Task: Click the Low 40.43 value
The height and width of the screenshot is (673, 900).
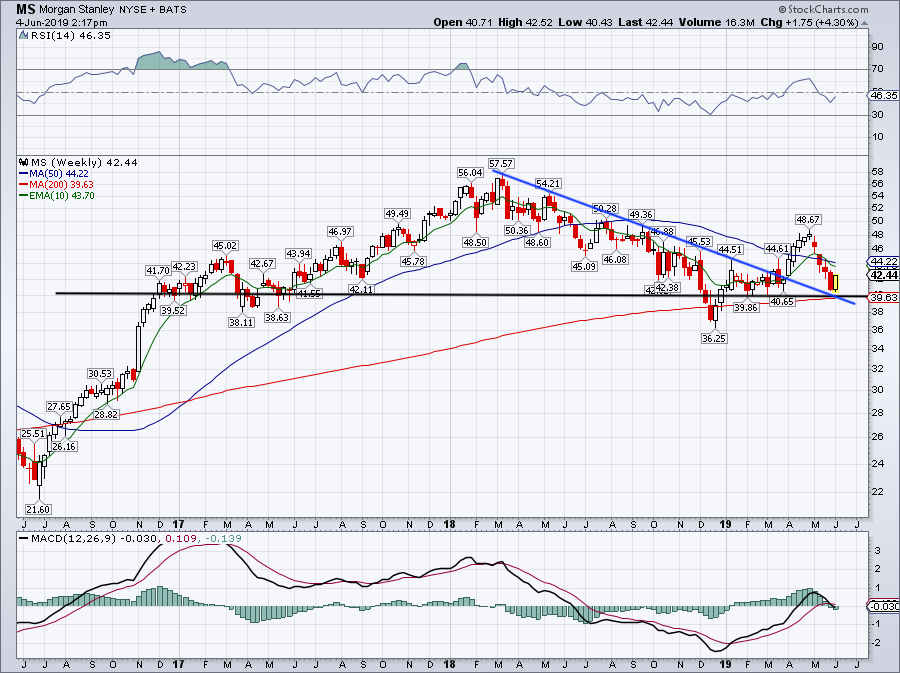Action: click(585, 22)
